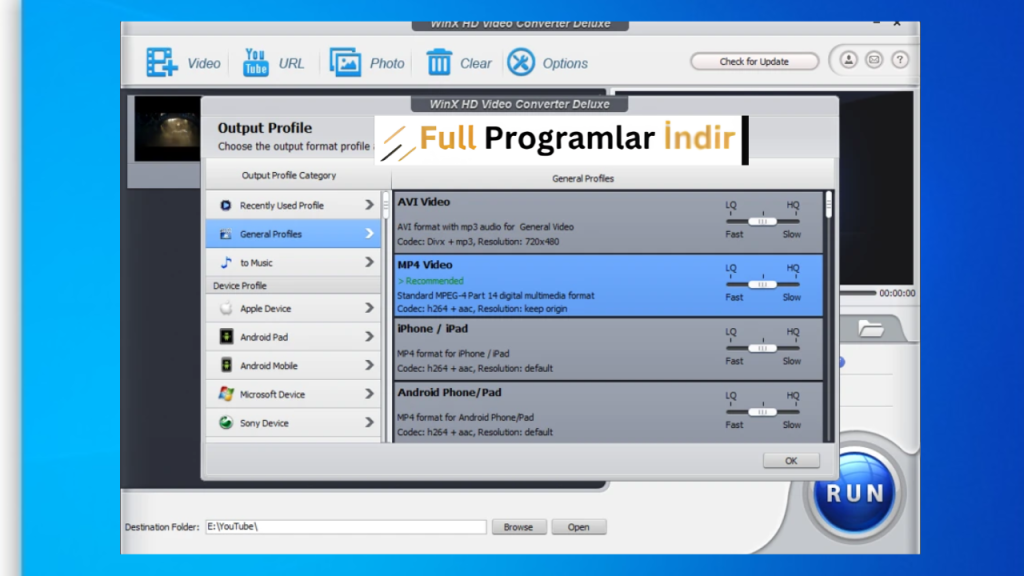Click the Sony Device icon
The image size is (1024, 576).
pyautogui.click(x=226, y=423)
